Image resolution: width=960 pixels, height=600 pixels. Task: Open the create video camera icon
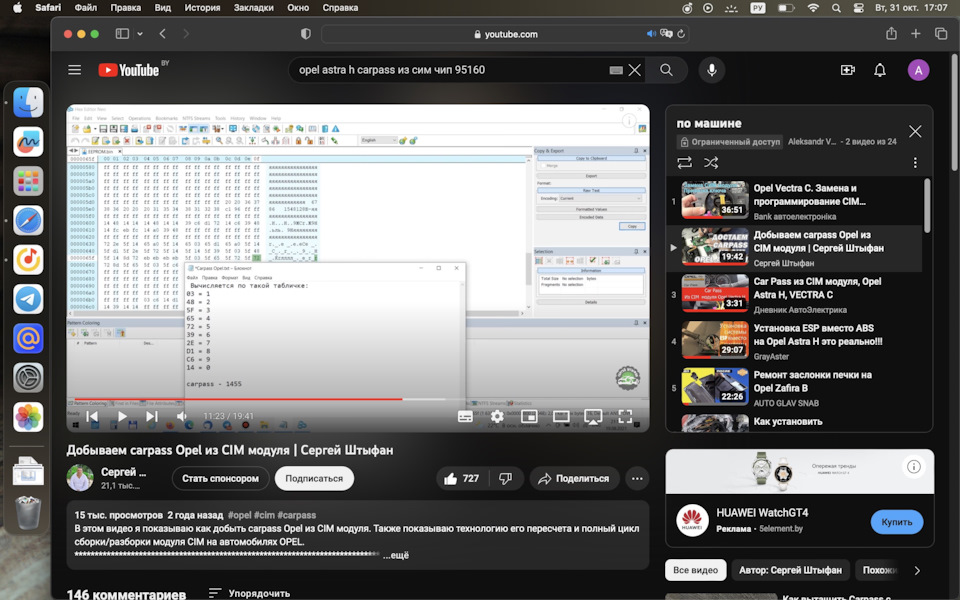[x=848, y=70]
